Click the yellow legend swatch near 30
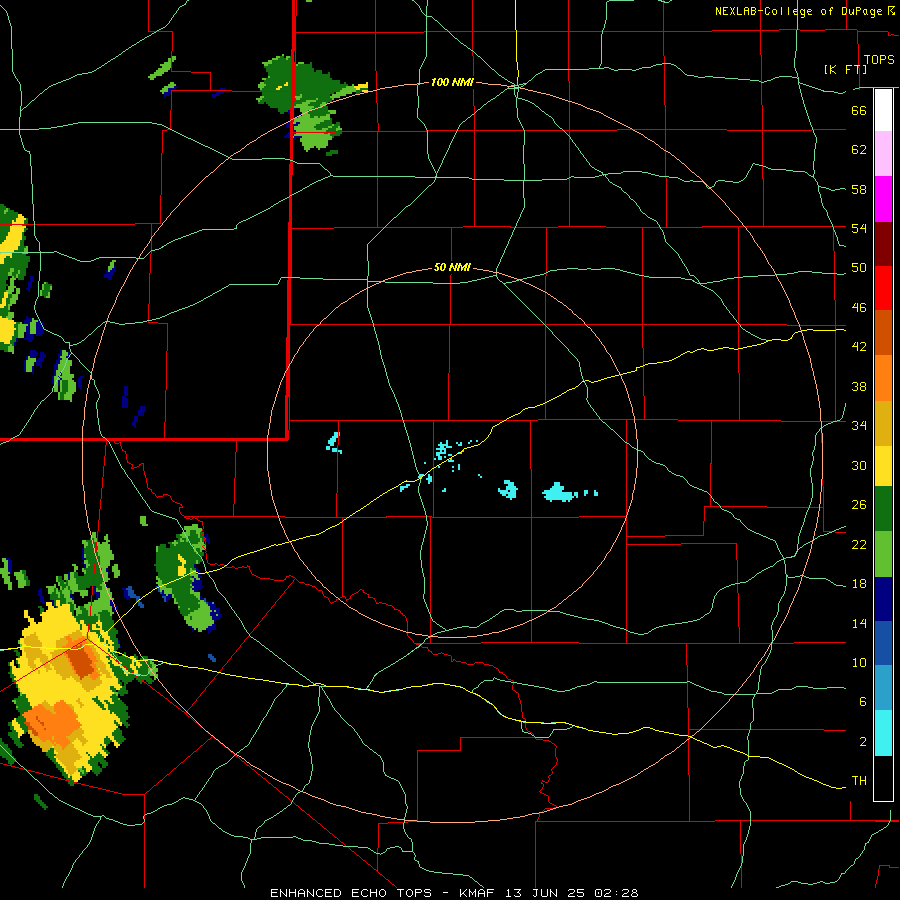This screenshot has height=900, width=900. (883, 465)
